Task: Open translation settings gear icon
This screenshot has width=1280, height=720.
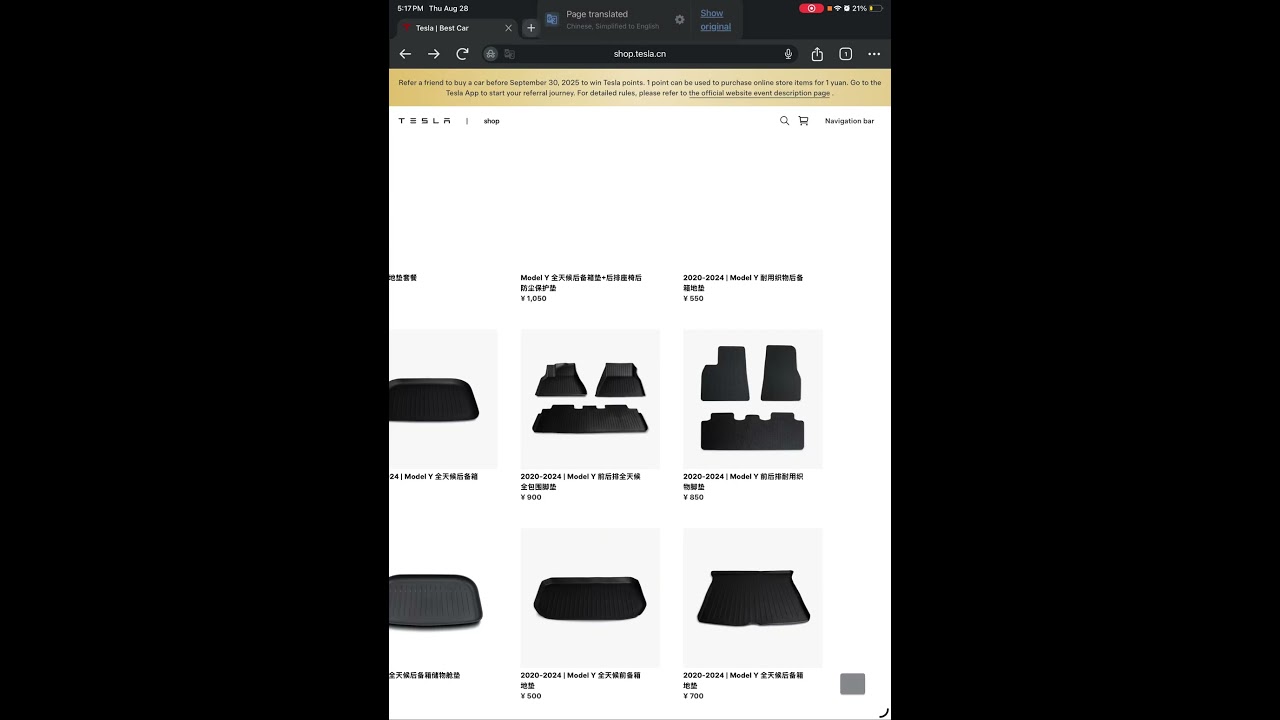Action: [x=680, y=20]
